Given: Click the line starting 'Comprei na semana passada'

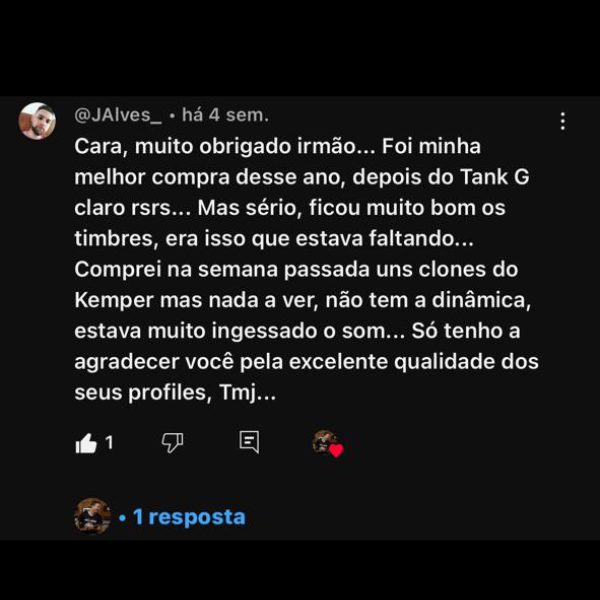Looking at the screenshot, I should (x=296, y=269).
